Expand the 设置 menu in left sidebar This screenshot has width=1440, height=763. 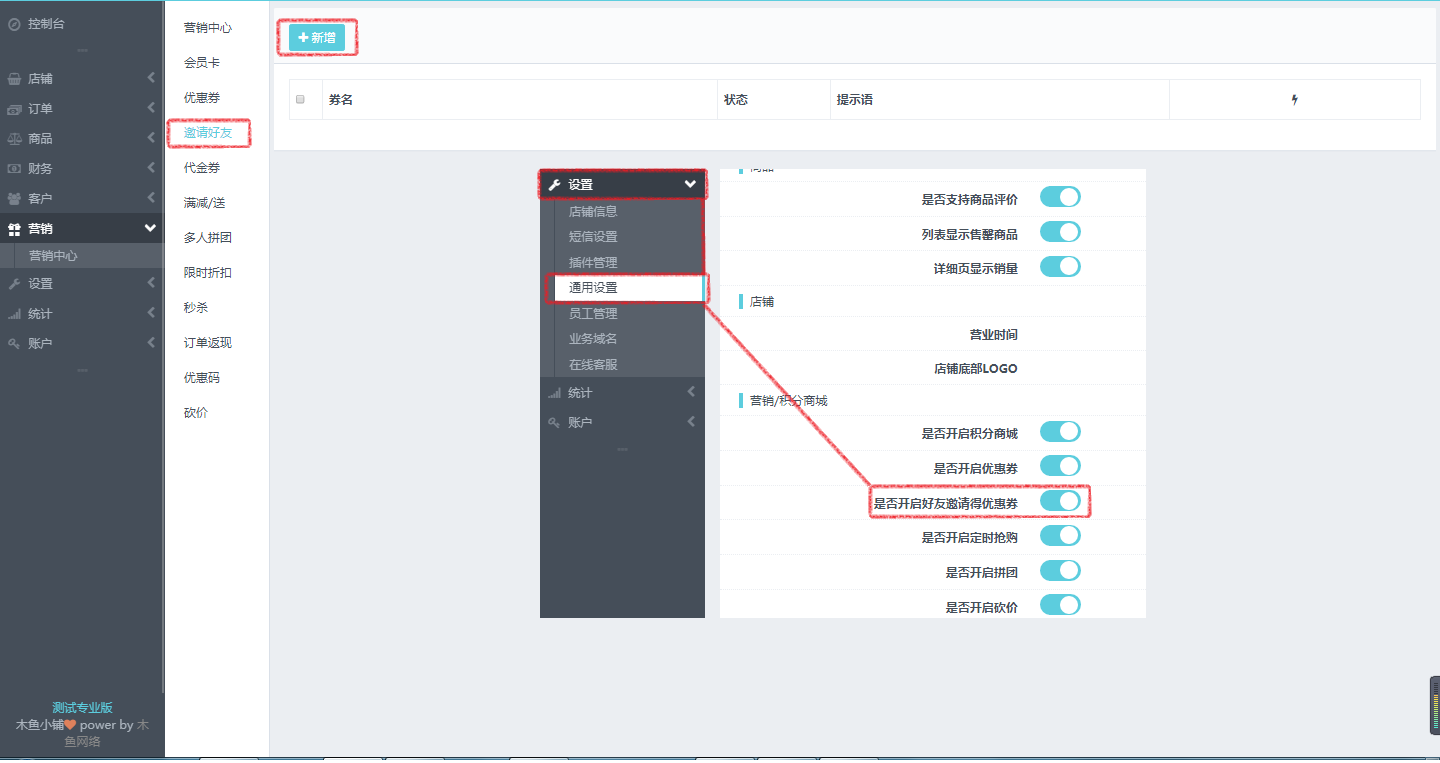(x=41, y=284)
